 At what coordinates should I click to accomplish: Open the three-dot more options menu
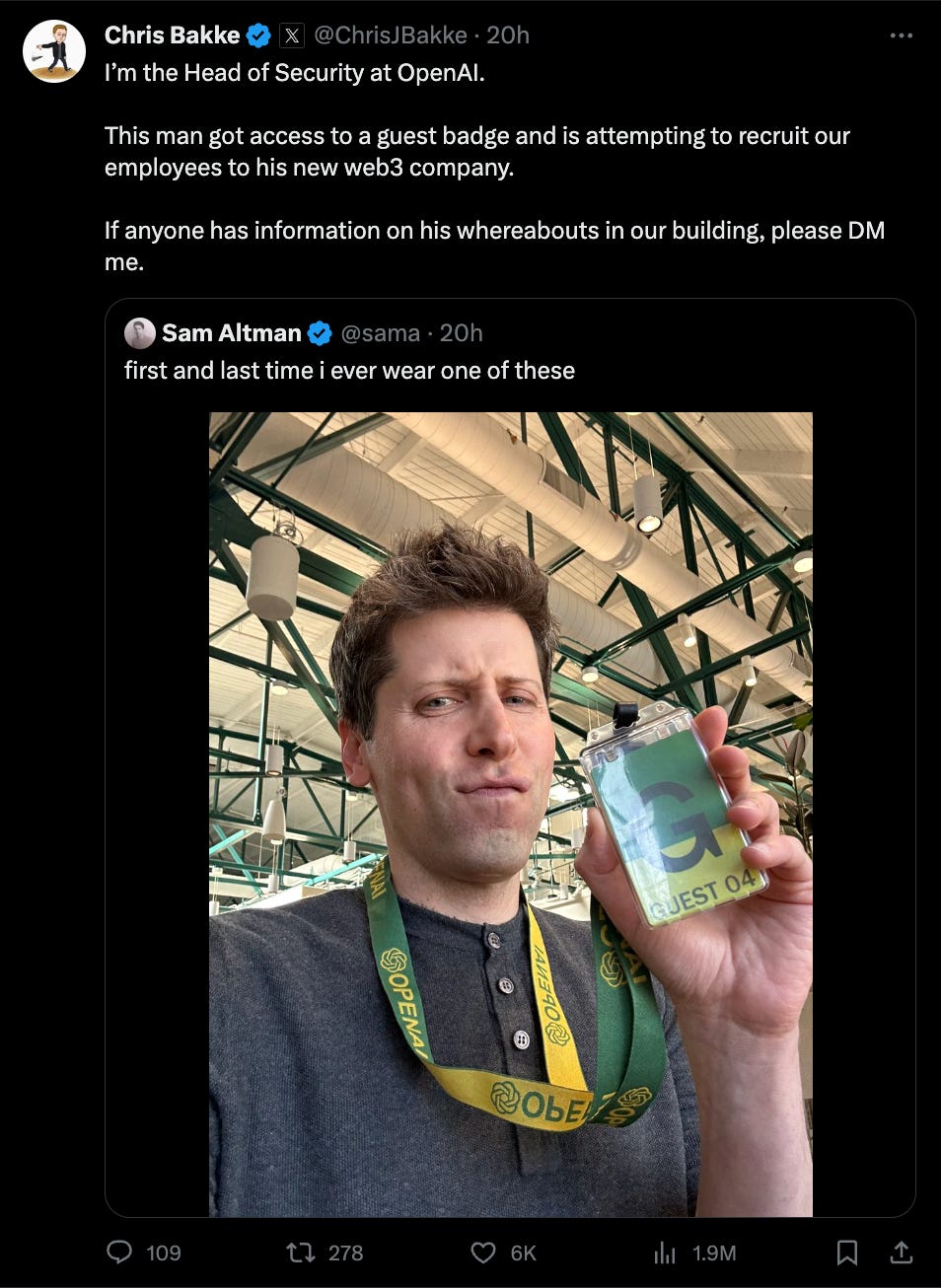901,36
